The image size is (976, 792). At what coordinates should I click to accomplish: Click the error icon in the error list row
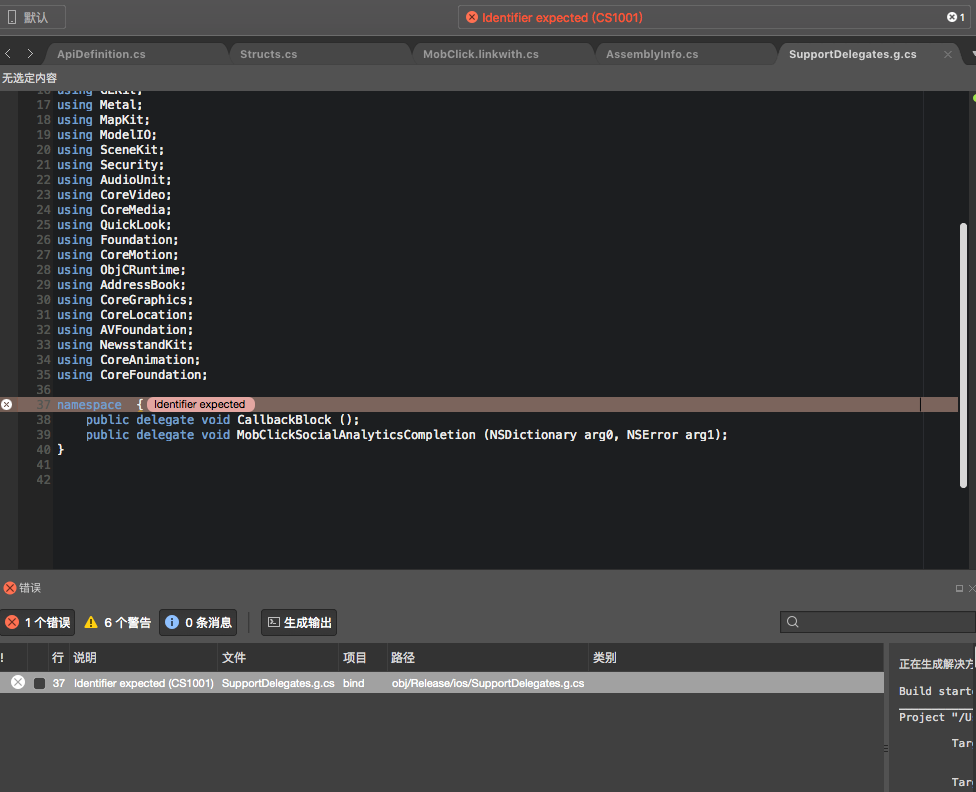pos(18,682)
